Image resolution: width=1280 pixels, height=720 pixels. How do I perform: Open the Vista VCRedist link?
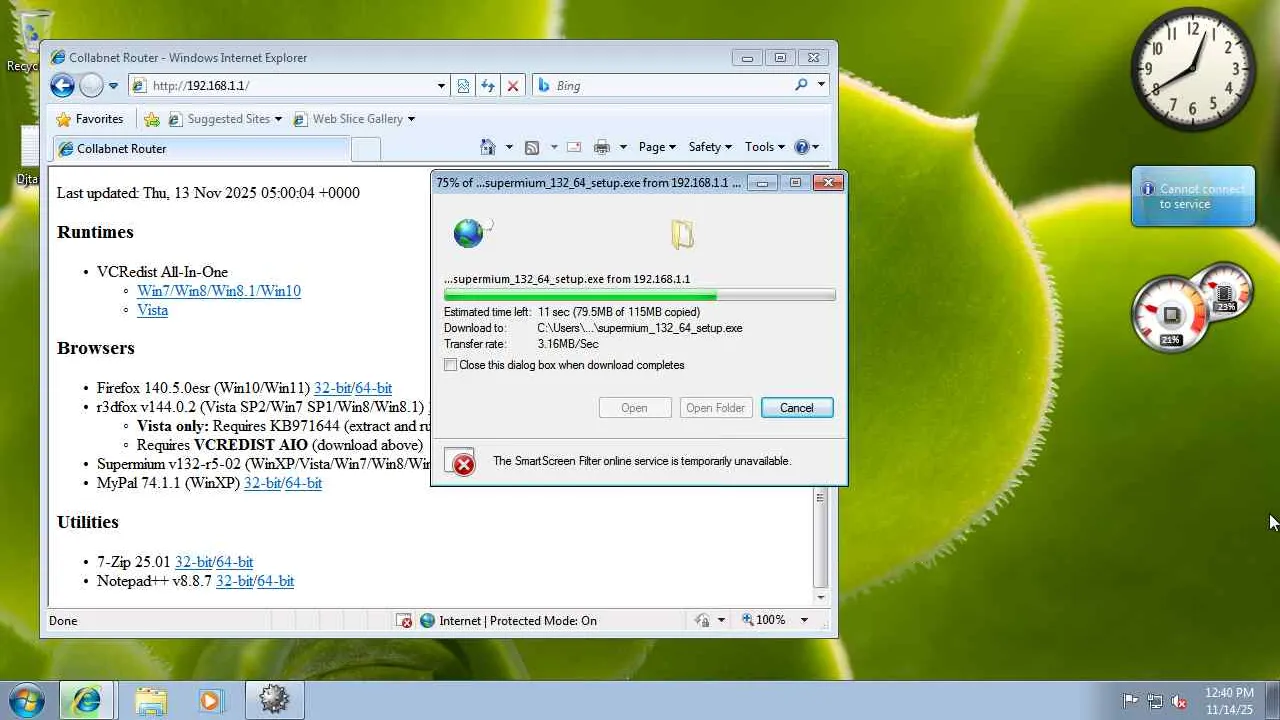pyautogui.click(x=152, y=310)
